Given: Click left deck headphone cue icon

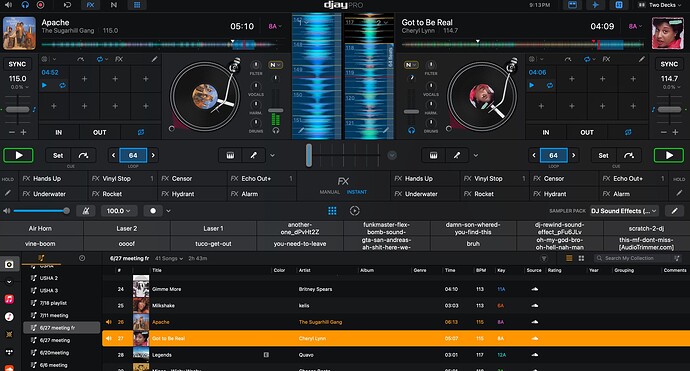Looking at the screenshot, I should (276, 130).
